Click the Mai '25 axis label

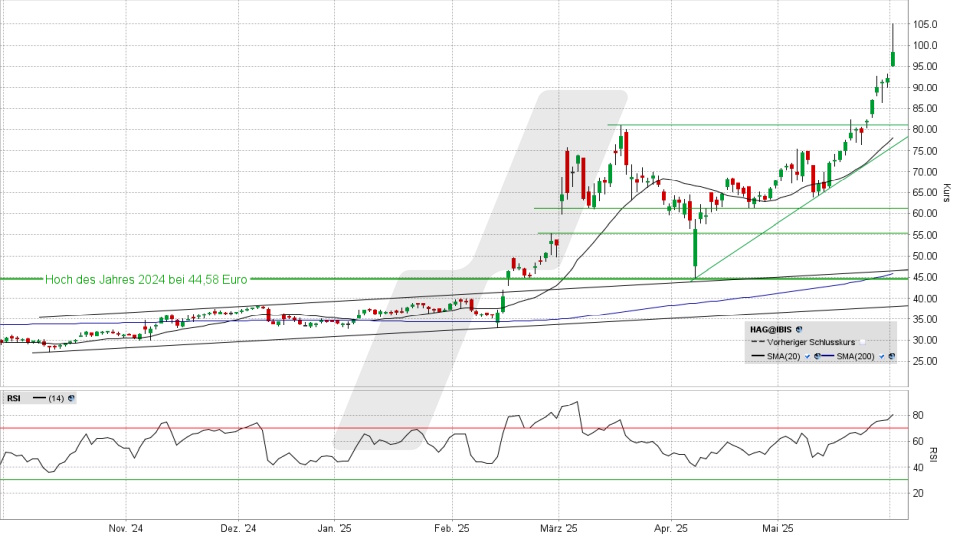778,528
